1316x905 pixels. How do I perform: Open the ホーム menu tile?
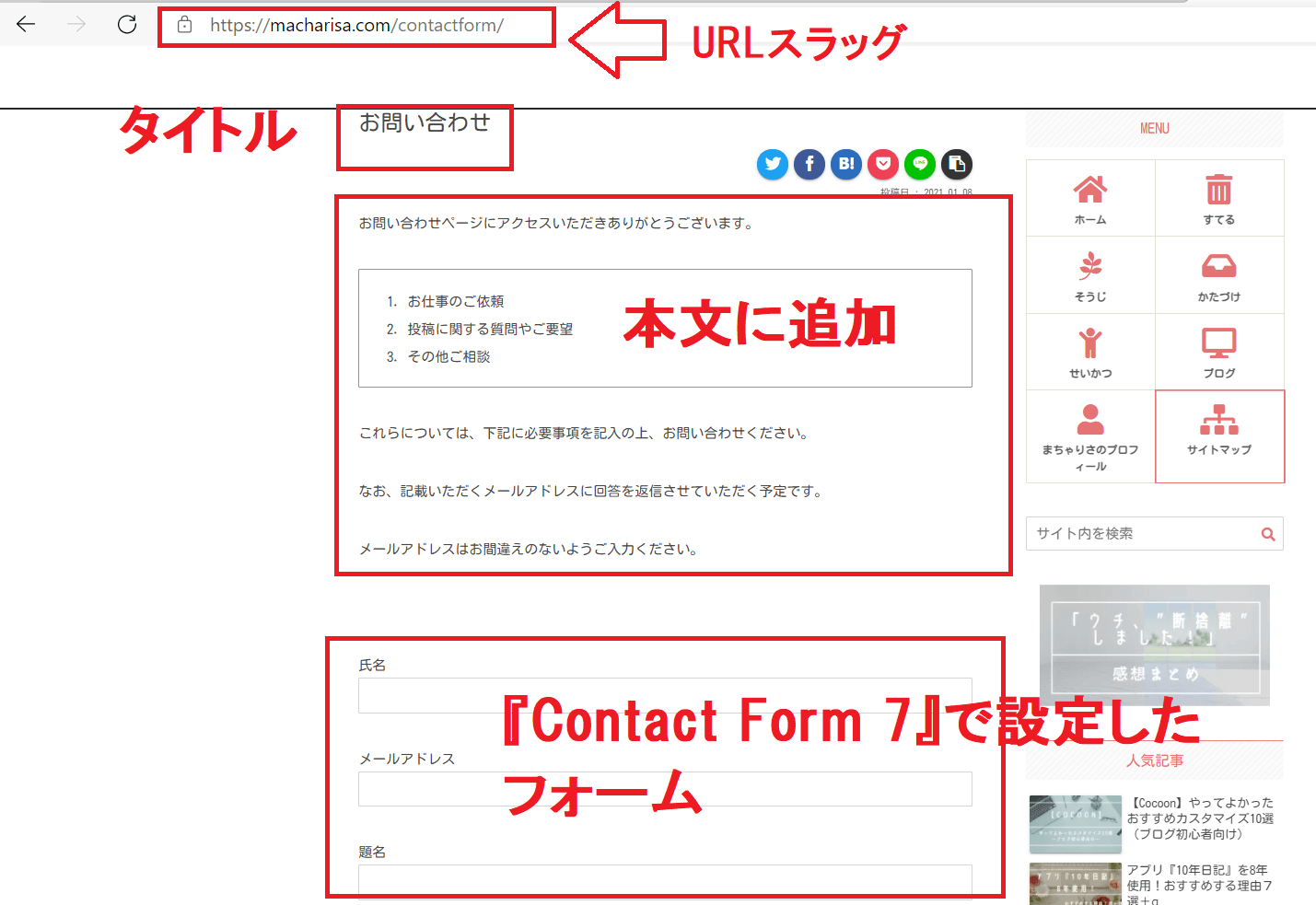point(1090,199)
